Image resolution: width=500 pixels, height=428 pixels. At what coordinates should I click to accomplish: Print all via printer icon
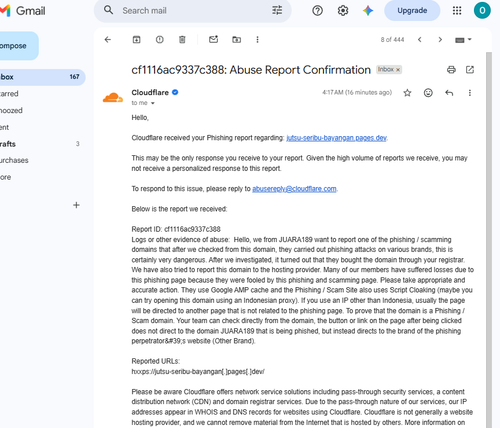451,70
